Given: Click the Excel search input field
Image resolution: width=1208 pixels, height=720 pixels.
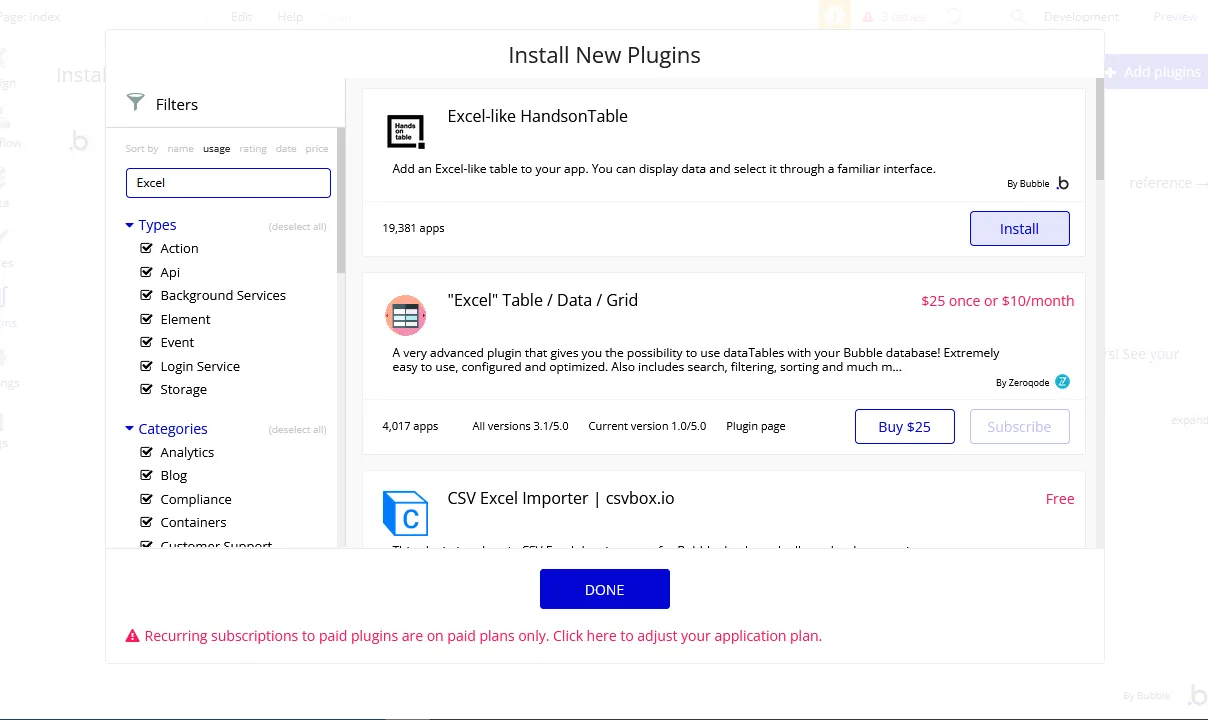Looking at the screenshot, I should click(x=228, y=183).
